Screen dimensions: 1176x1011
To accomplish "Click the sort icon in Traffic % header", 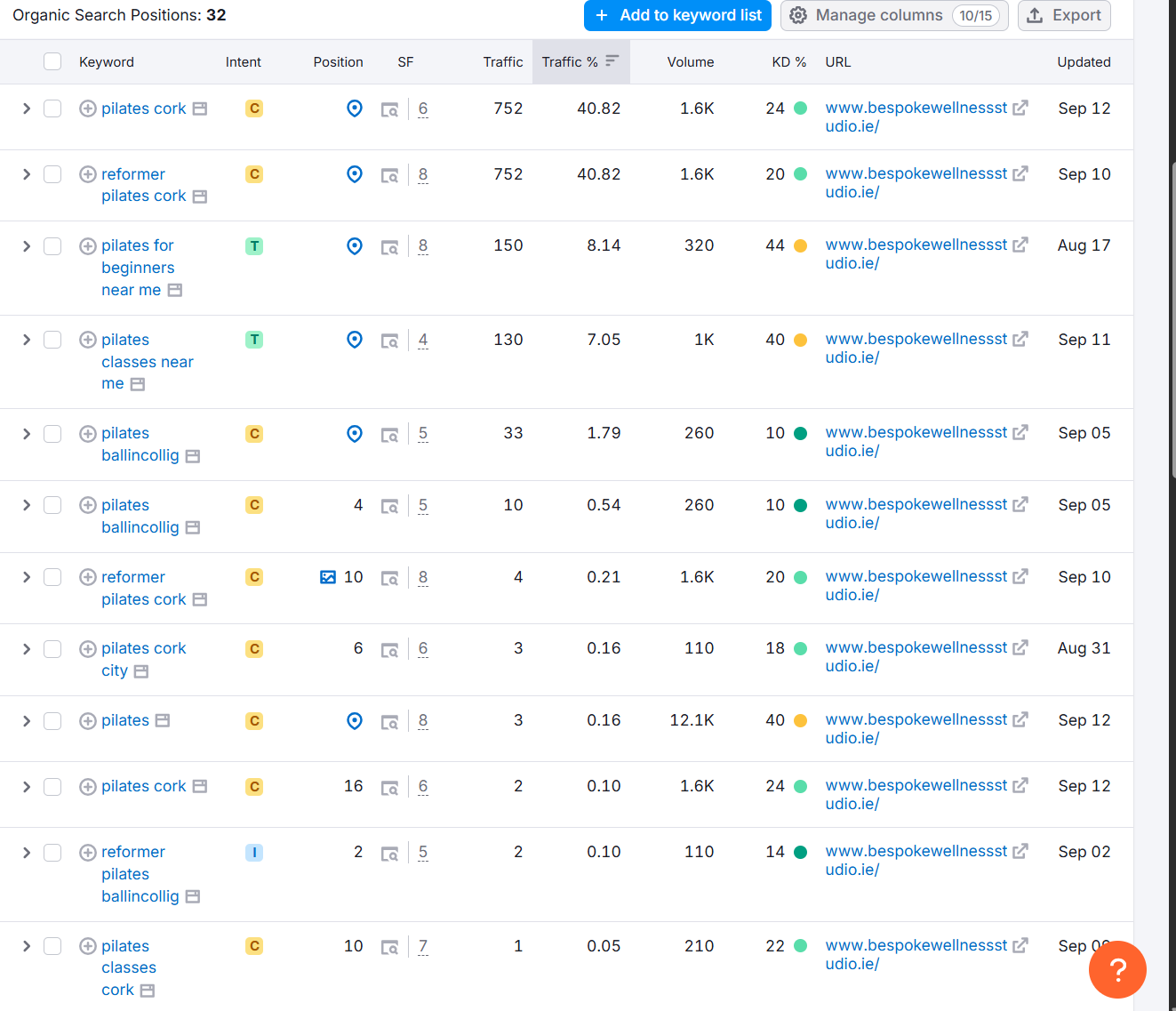I will click(612, 61).
